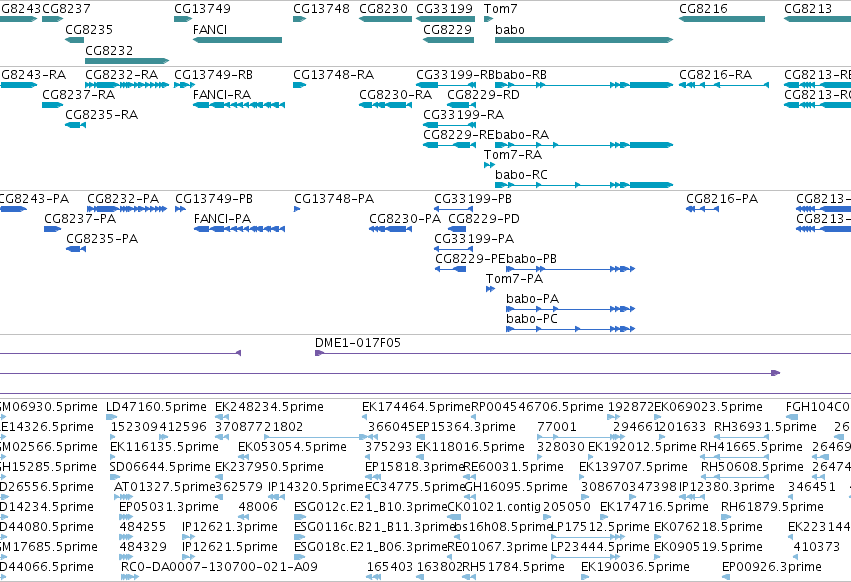Screen dimensions: 851x582
Task: Click the RC0-DA0007-130700-021-A09 EST label
Action: click(219, 567)
